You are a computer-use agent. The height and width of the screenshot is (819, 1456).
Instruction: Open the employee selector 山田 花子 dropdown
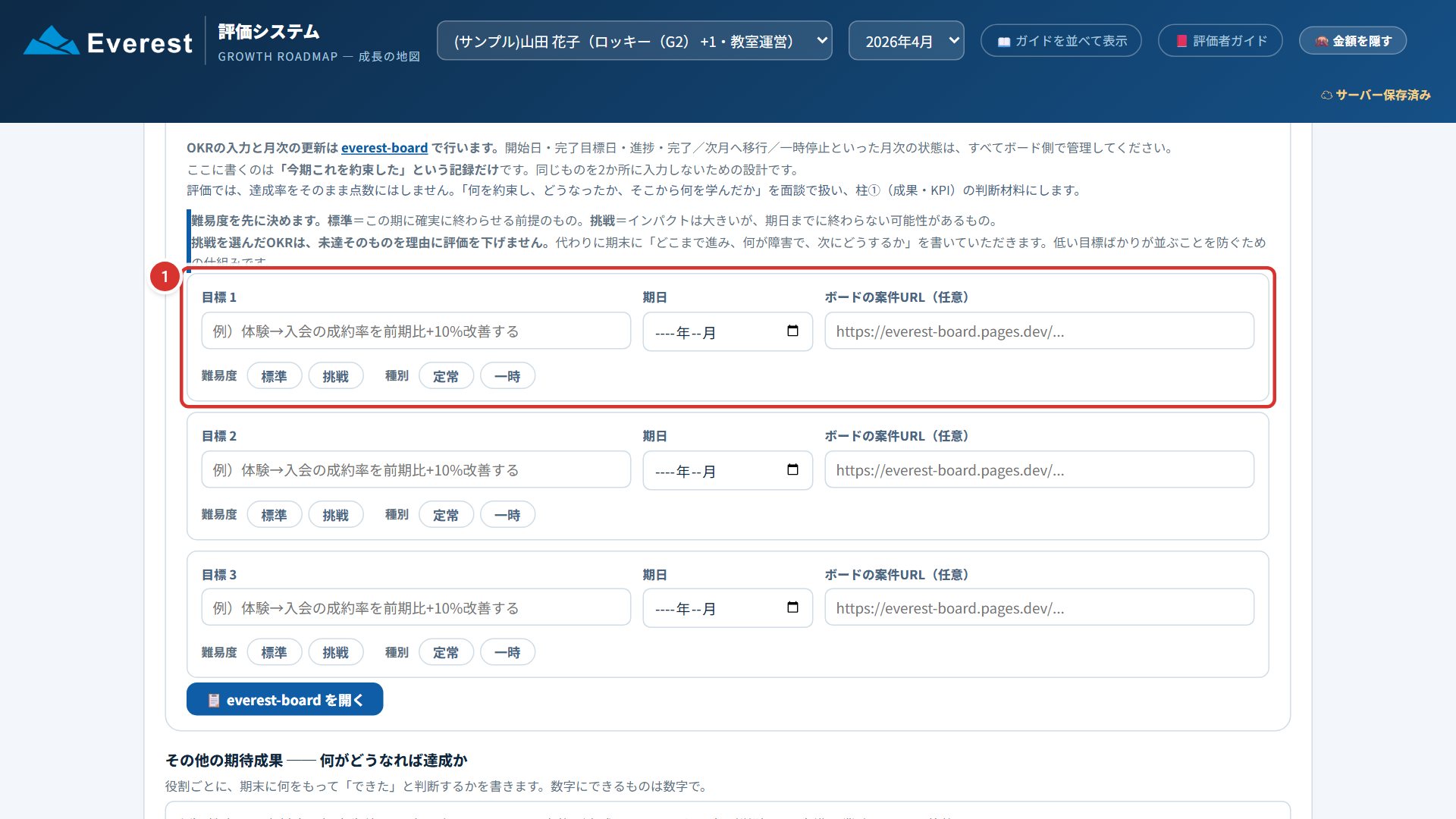coord(634,41)
